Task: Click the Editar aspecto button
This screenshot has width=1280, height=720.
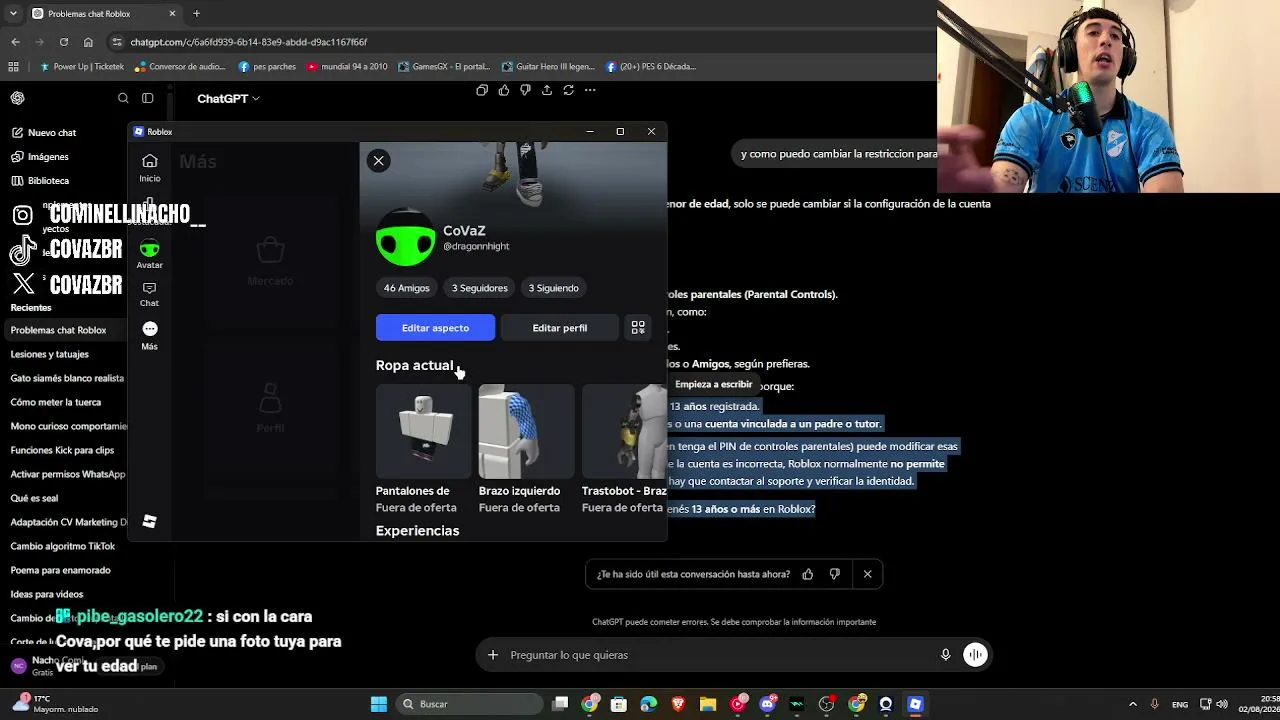Action: pos(435,328)
